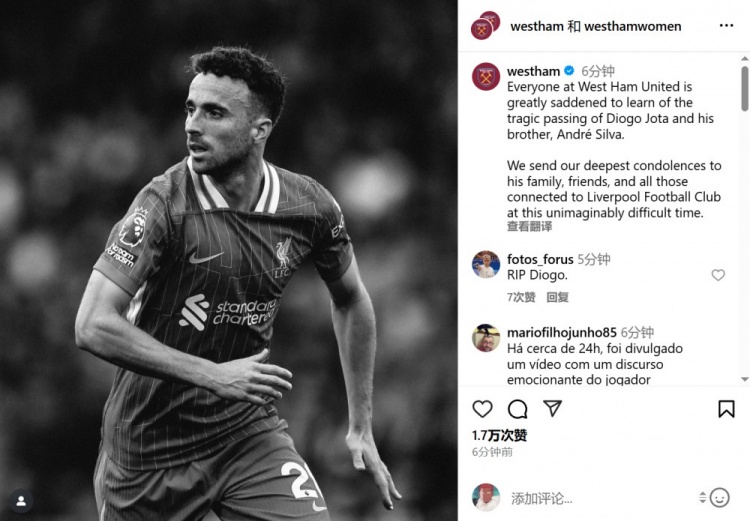Open the 1.7万次赞 likes list
This screenshot has height=521, width=750.
(499, 435)
